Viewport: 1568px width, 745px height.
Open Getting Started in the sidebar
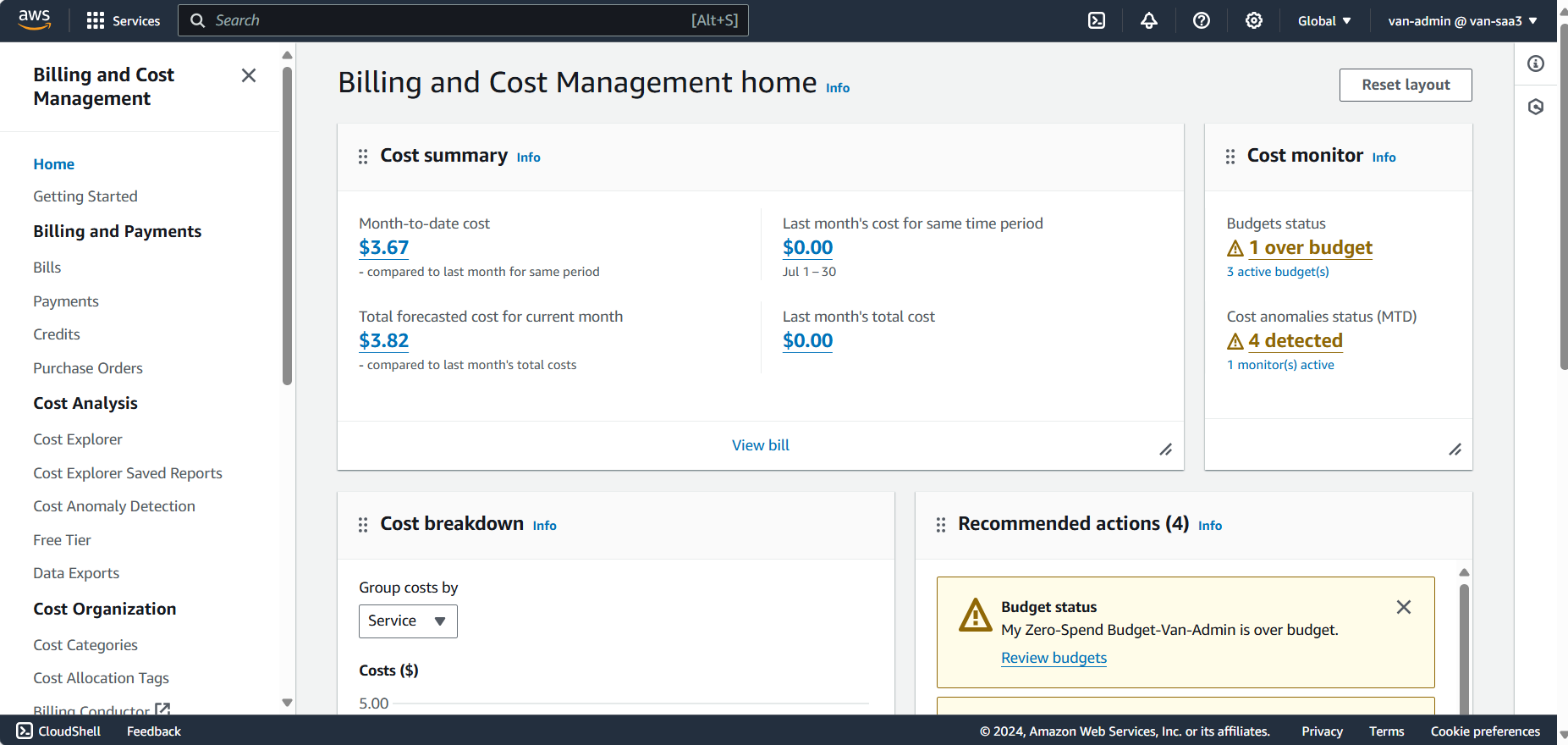85,196
